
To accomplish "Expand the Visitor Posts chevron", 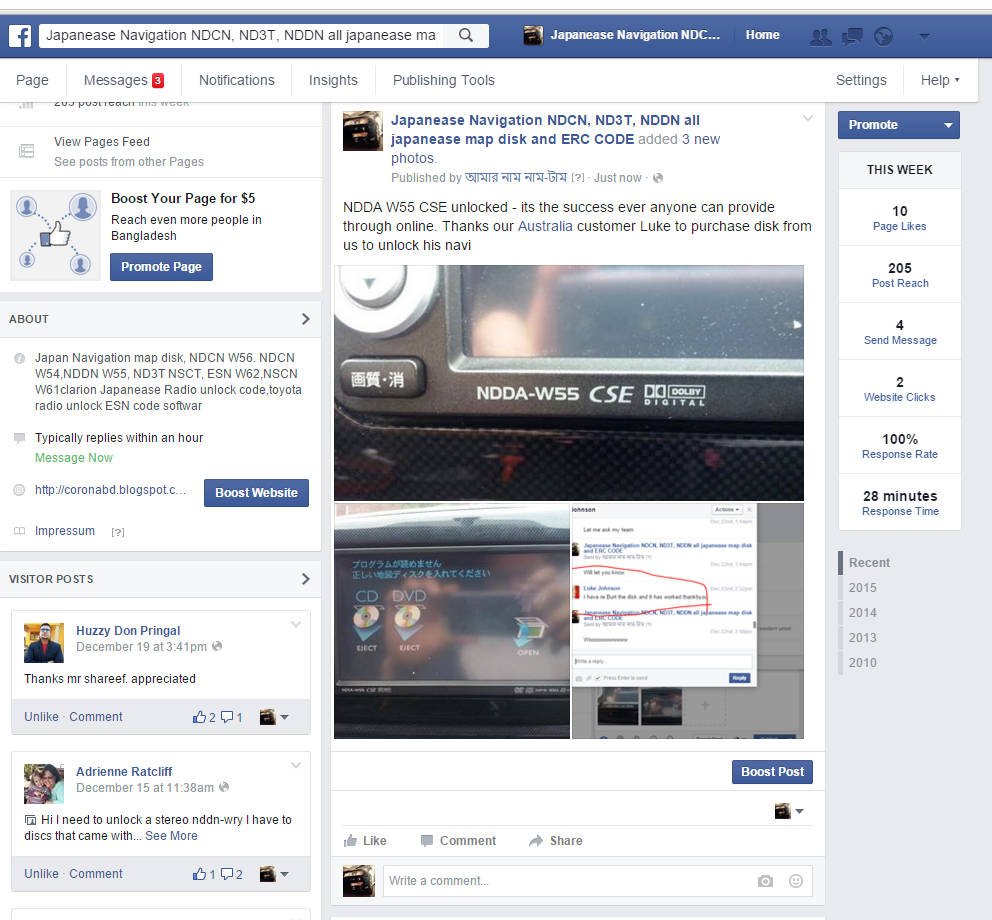I will [x=306, y=579].
